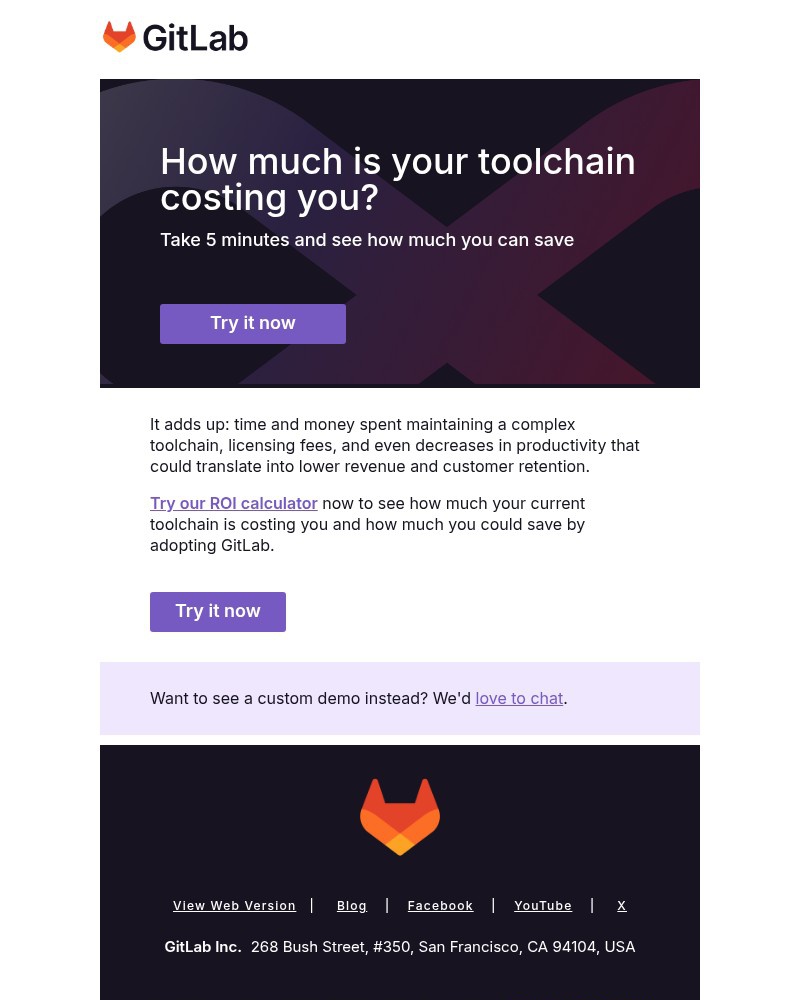Click the GitLab wordmark next to the fox icon

tap(197, 39)
